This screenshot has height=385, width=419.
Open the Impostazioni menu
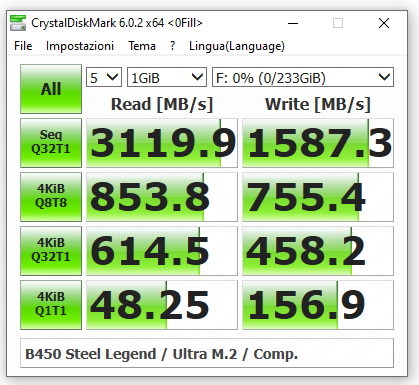point(80,46)
